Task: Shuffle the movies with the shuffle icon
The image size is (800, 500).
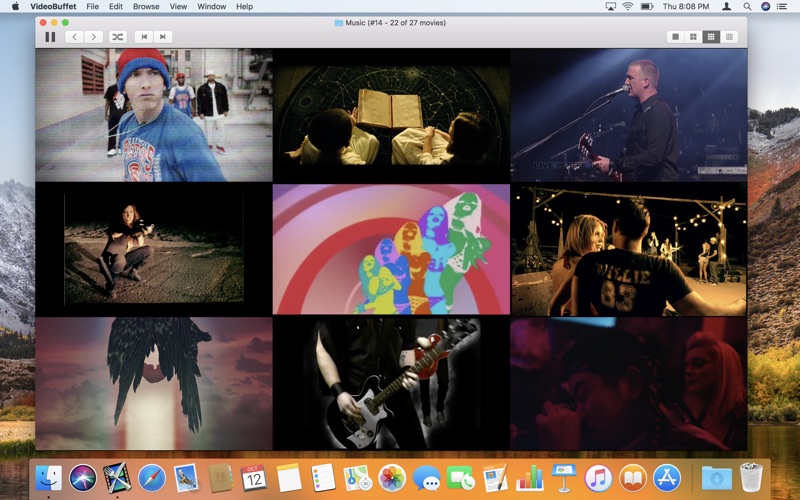Action: 118,37
